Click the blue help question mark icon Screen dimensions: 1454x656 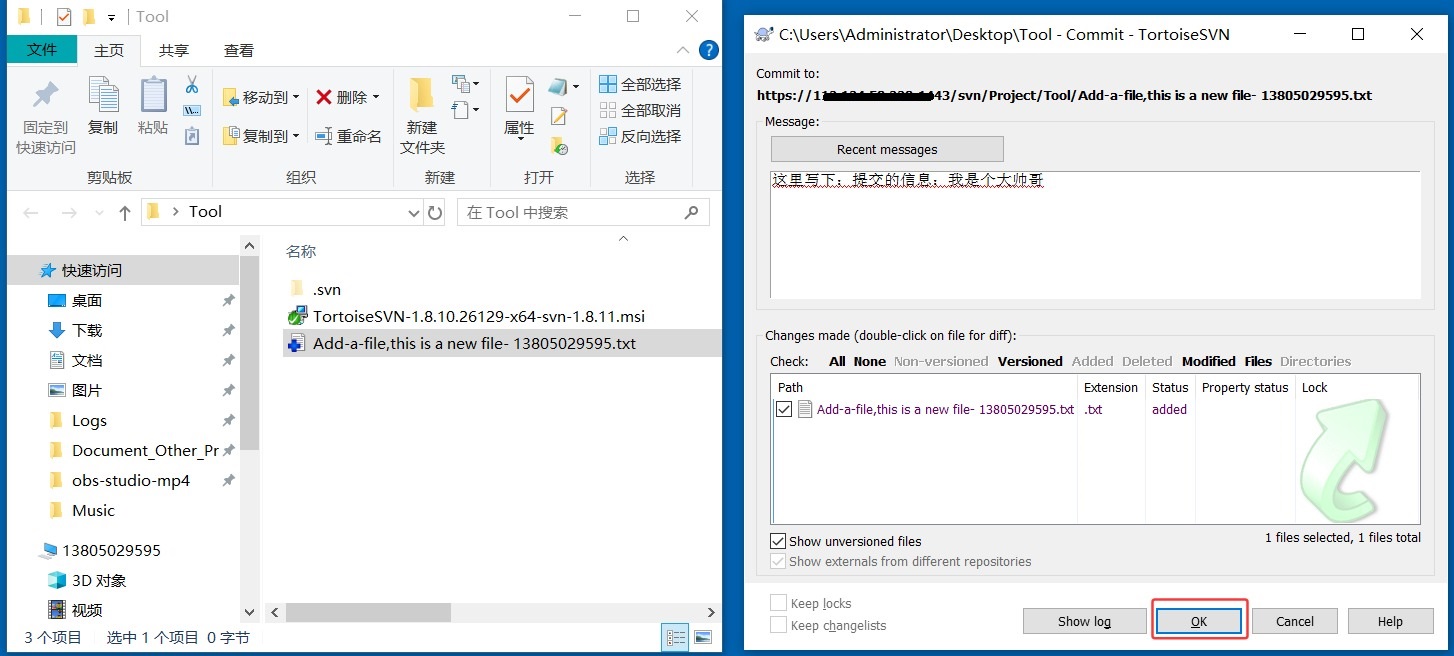[x=708, y=50]
